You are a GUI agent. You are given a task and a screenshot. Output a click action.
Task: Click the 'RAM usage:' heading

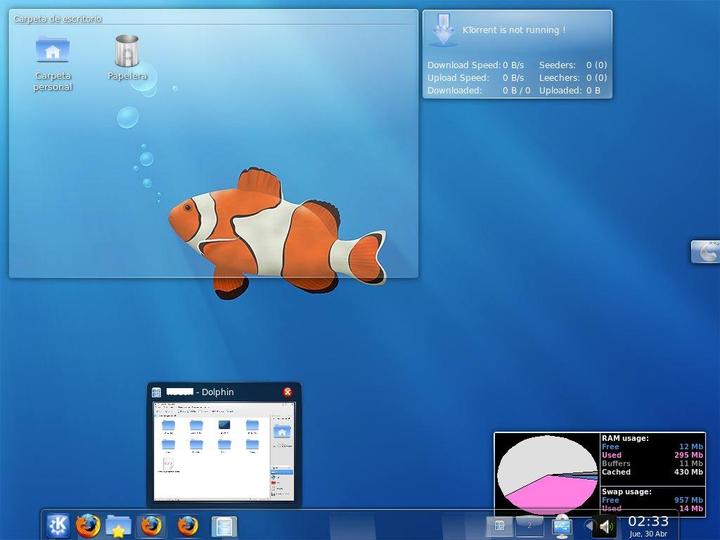(625, 438)
